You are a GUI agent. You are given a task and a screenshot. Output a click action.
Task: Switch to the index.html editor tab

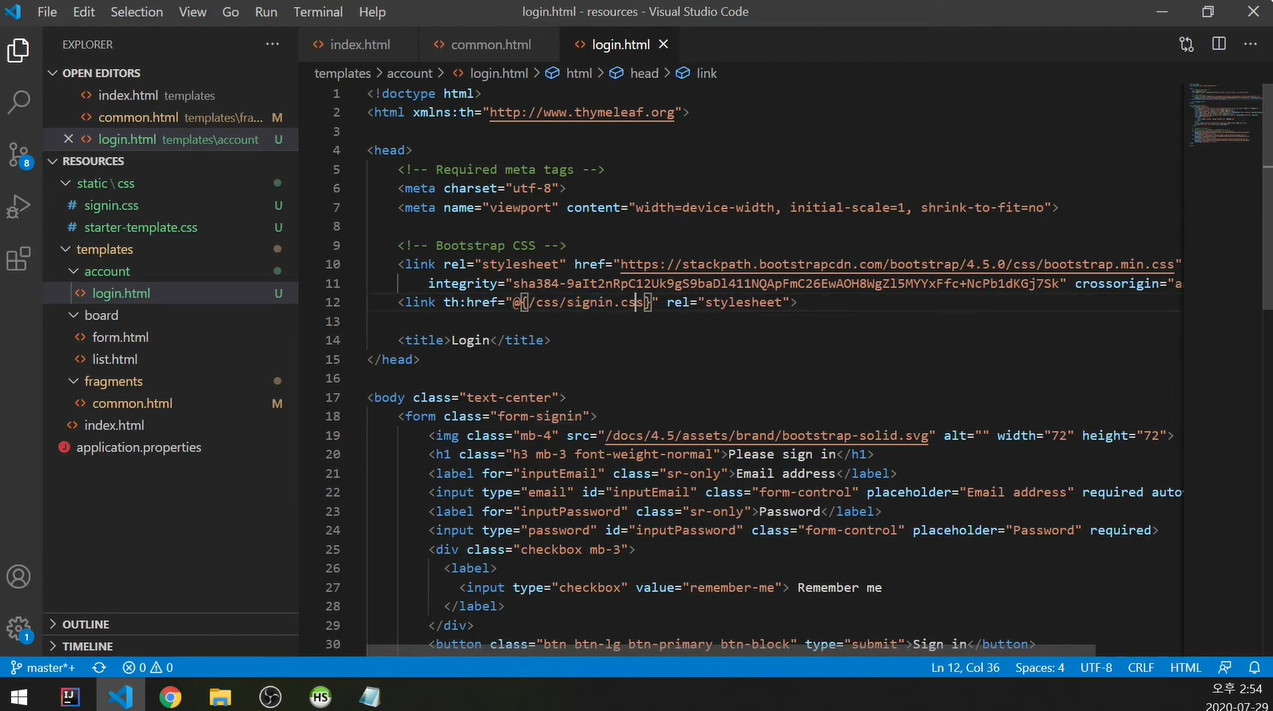[x=359, y=44]
